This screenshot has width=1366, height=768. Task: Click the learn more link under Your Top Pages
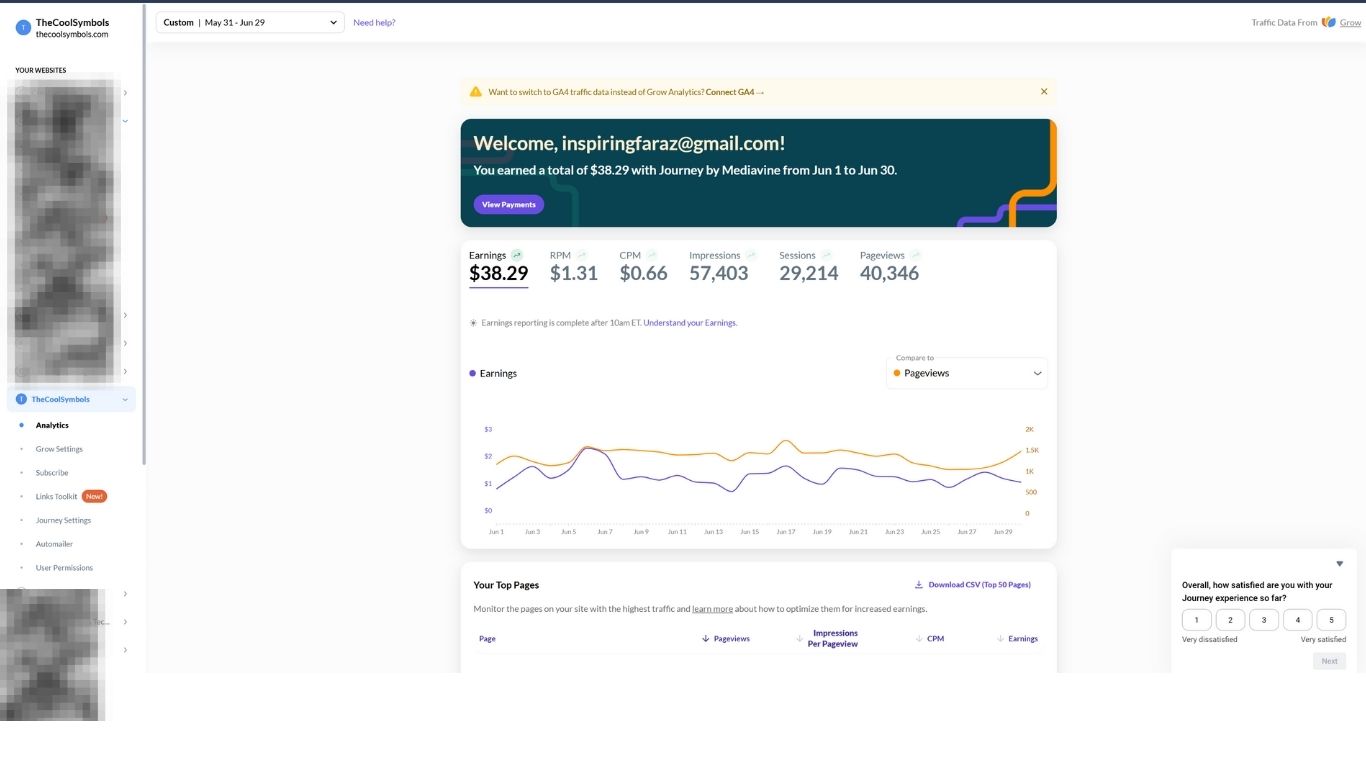pos(712,609)
